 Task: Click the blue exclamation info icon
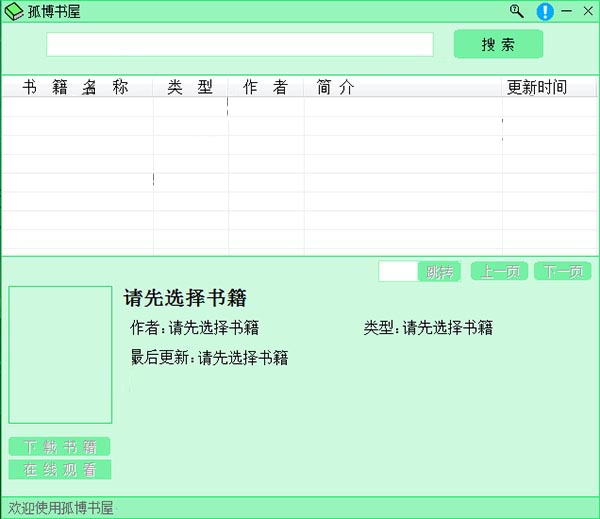point(545,11)
